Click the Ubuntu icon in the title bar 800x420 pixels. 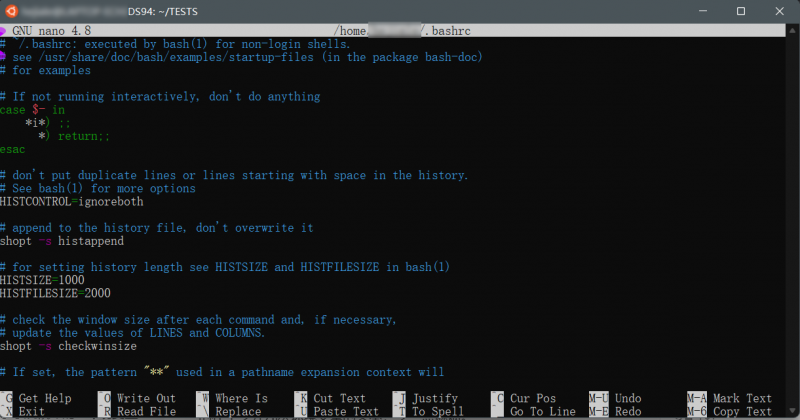pyautogui.click(x=12, y=11)
